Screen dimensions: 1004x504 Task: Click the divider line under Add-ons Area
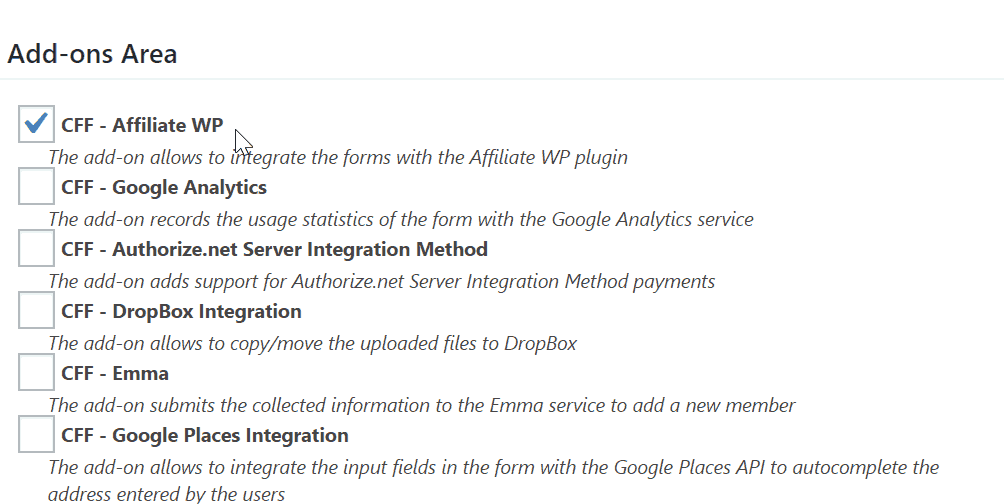[x=502, y=79]
